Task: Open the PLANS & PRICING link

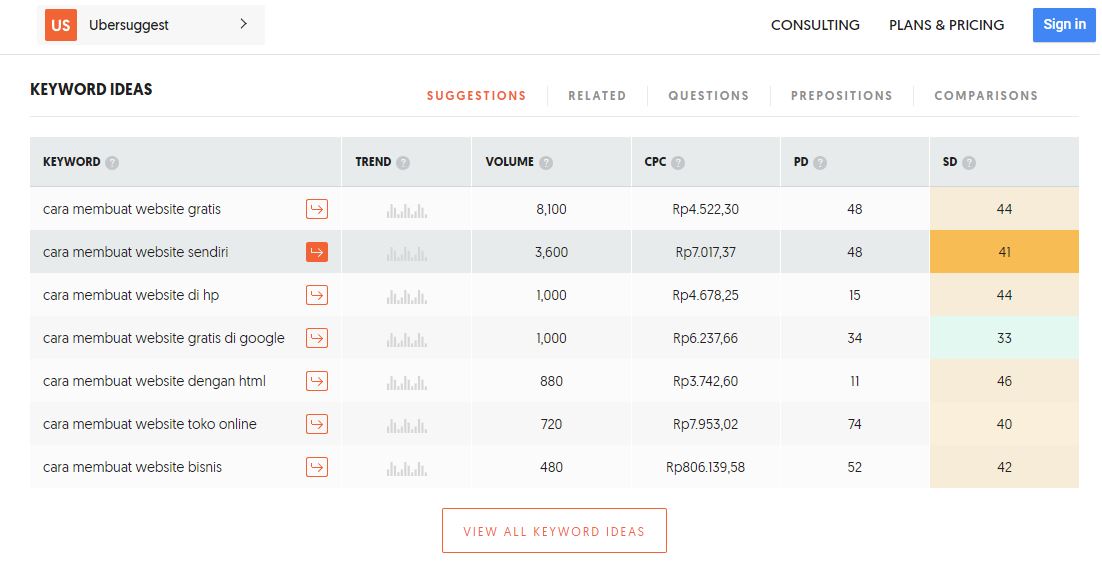Action: coord(946,25)
